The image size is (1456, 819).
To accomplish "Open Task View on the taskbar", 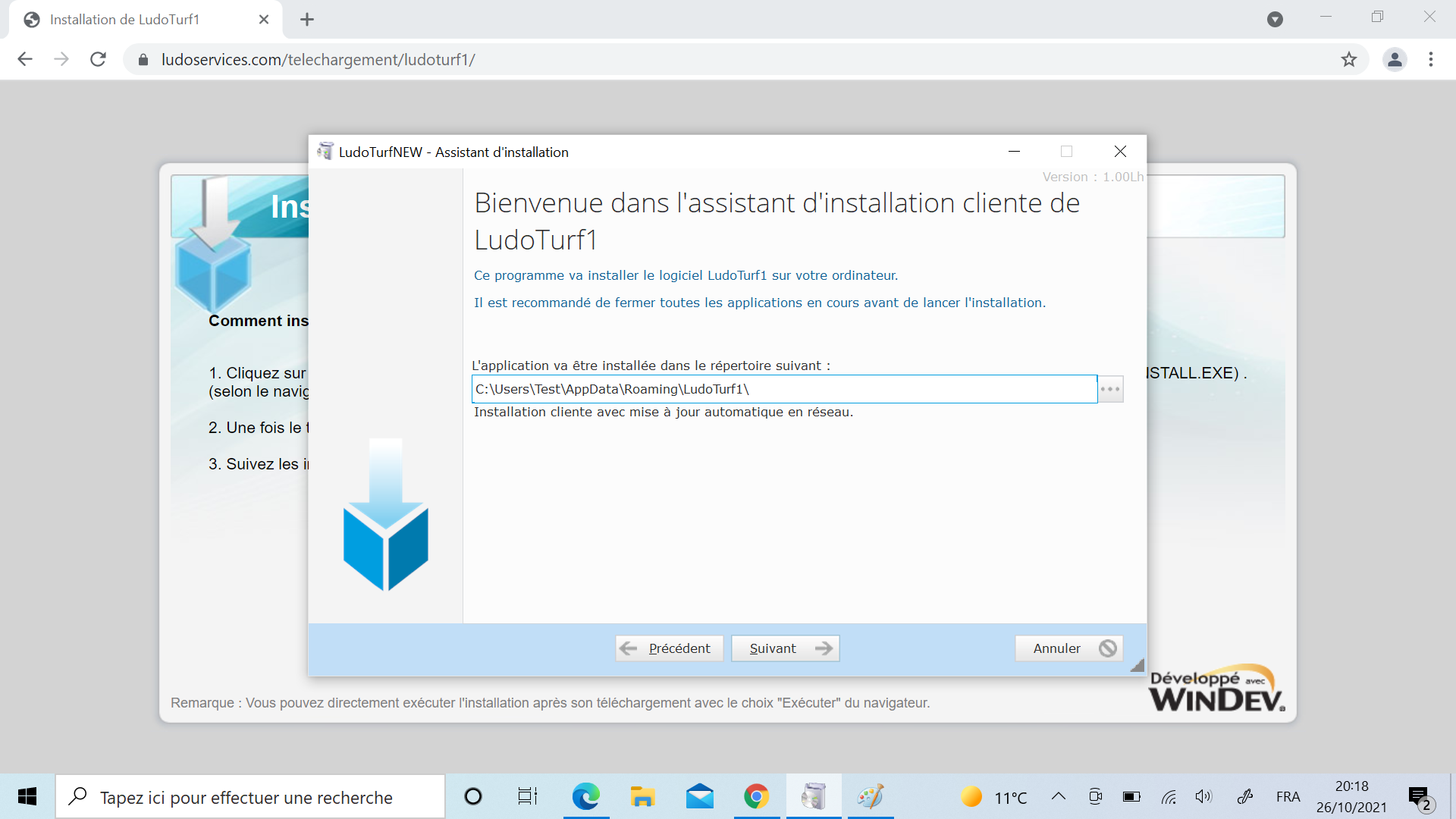I will point(528,796).
